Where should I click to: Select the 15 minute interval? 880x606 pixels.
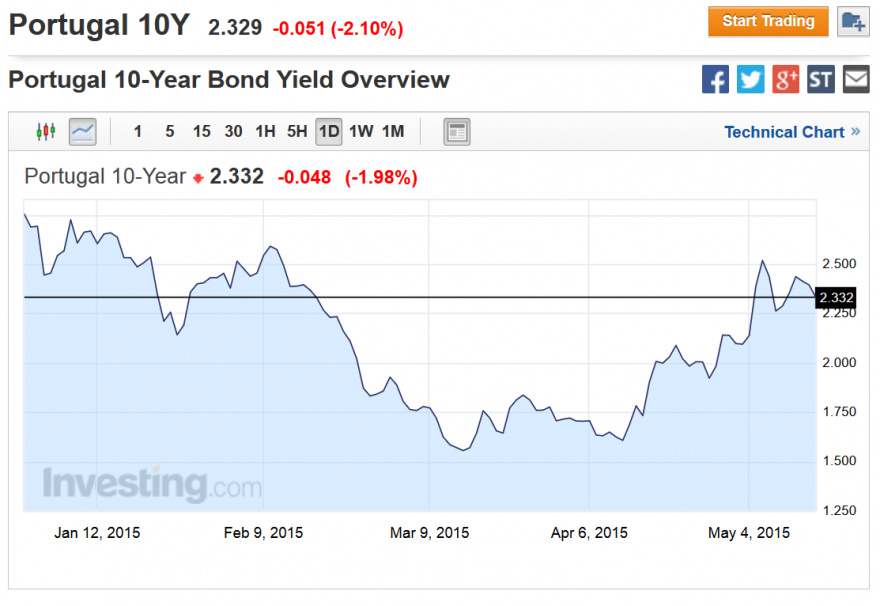pyautogui.click(x=201, y=131)
